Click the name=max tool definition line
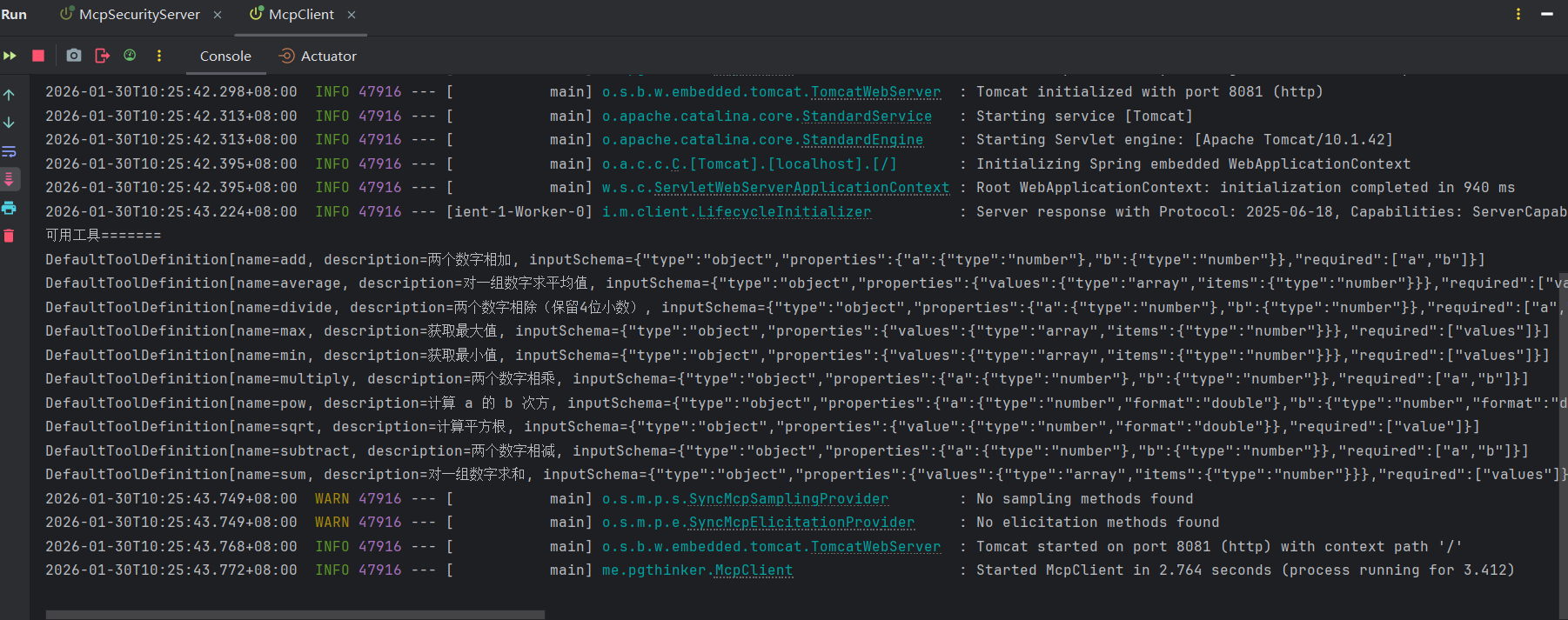 point(797,331)
